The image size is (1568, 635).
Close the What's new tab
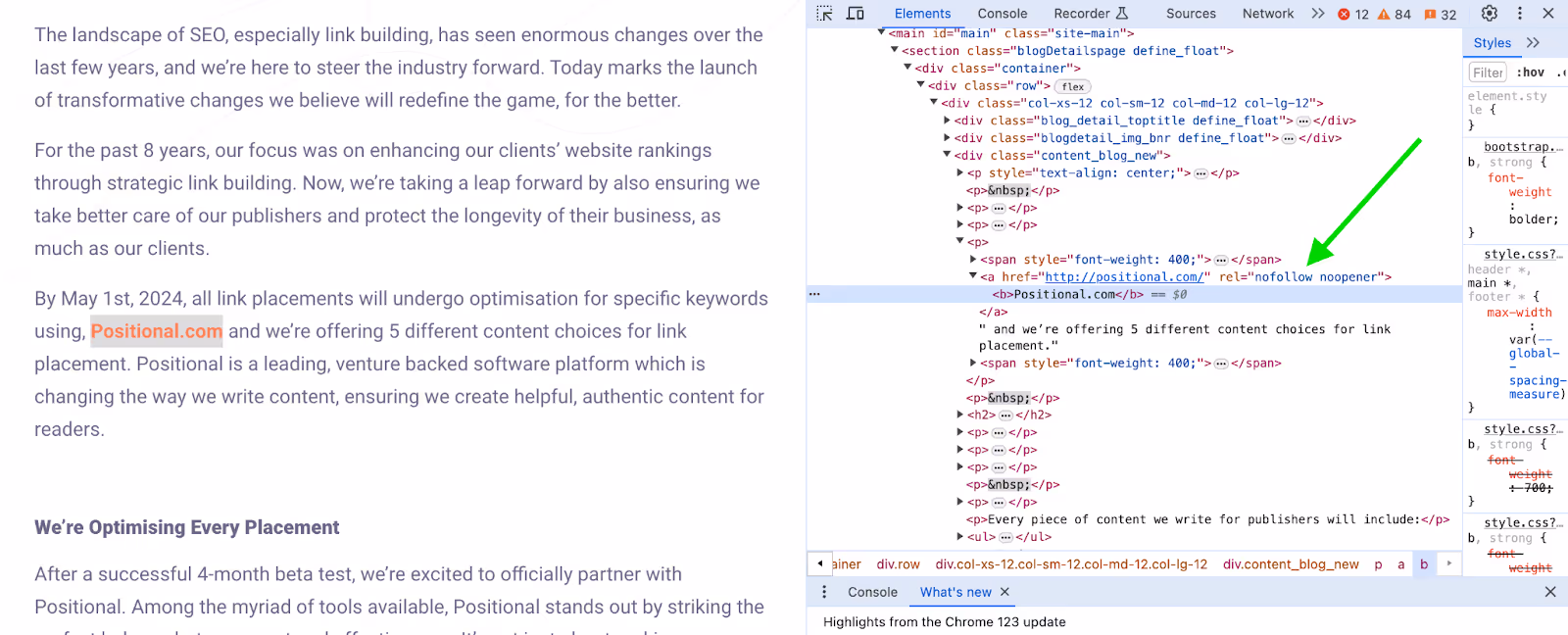tap(1004, 592)
